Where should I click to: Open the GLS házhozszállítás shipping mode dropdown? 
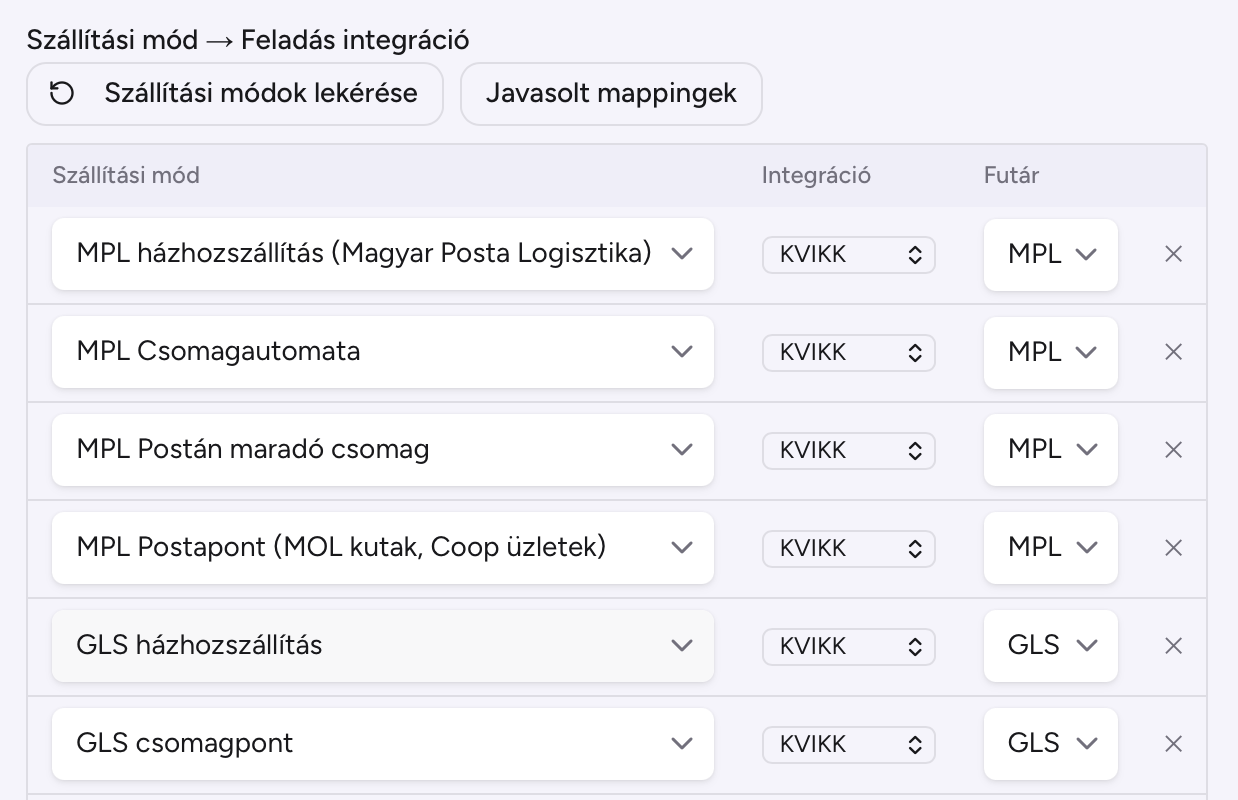pos(383,646)
